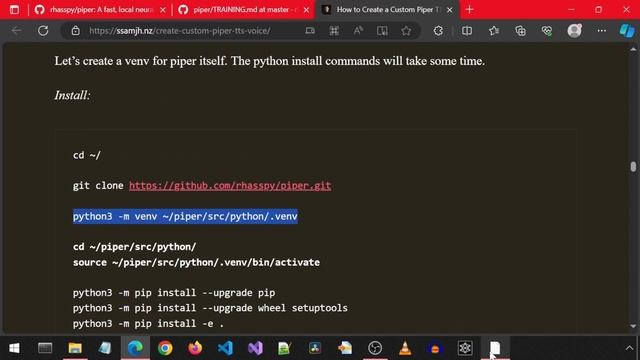Open the Copilot sidebar
640x360 pixels.
tap(627, 31)
